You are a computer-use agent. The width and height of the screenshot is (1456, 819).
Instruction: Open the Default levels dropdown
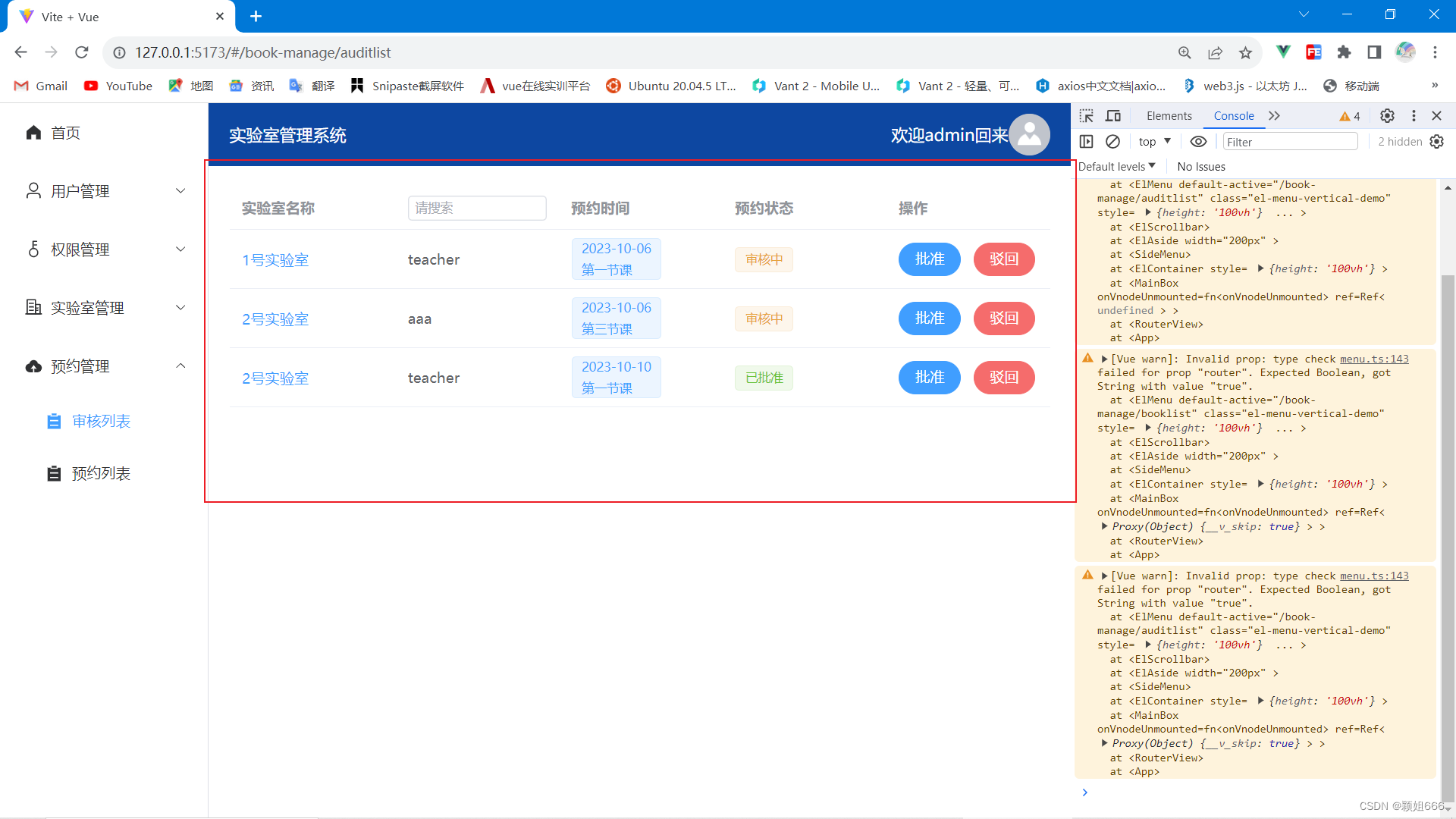[x=1116, y=167]
